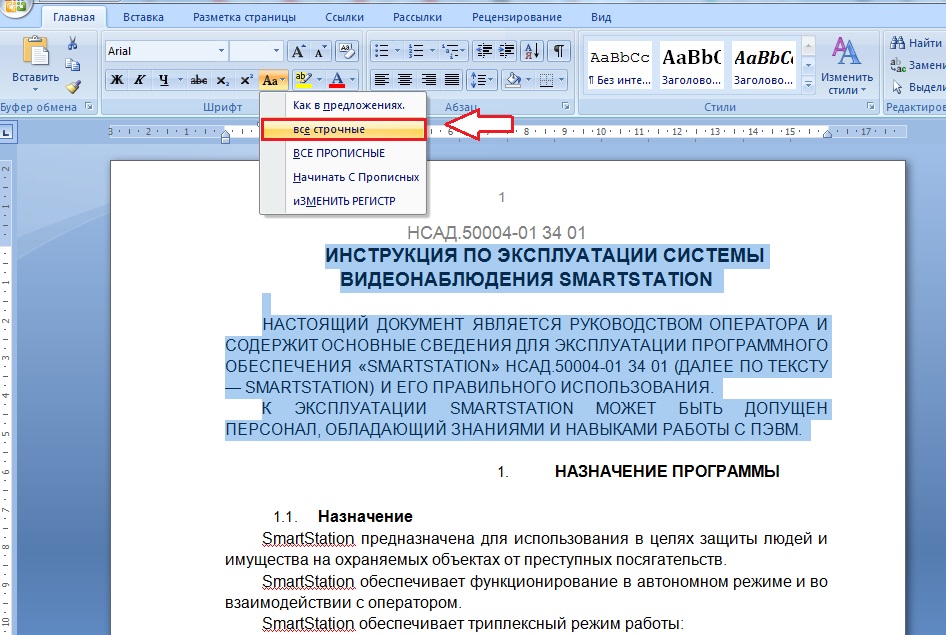Image resolution: width=946 pixels, height=635 pixels.
Task: Apply bottom border with the borders button
Action: (x=546, y=80)
